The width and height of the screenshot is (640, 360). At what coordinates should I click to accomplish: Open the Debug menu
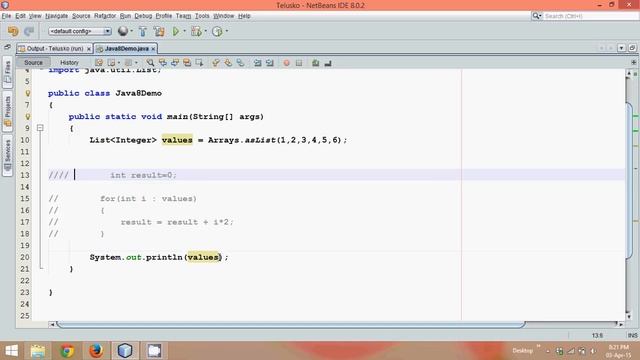[x=143, y=16]
